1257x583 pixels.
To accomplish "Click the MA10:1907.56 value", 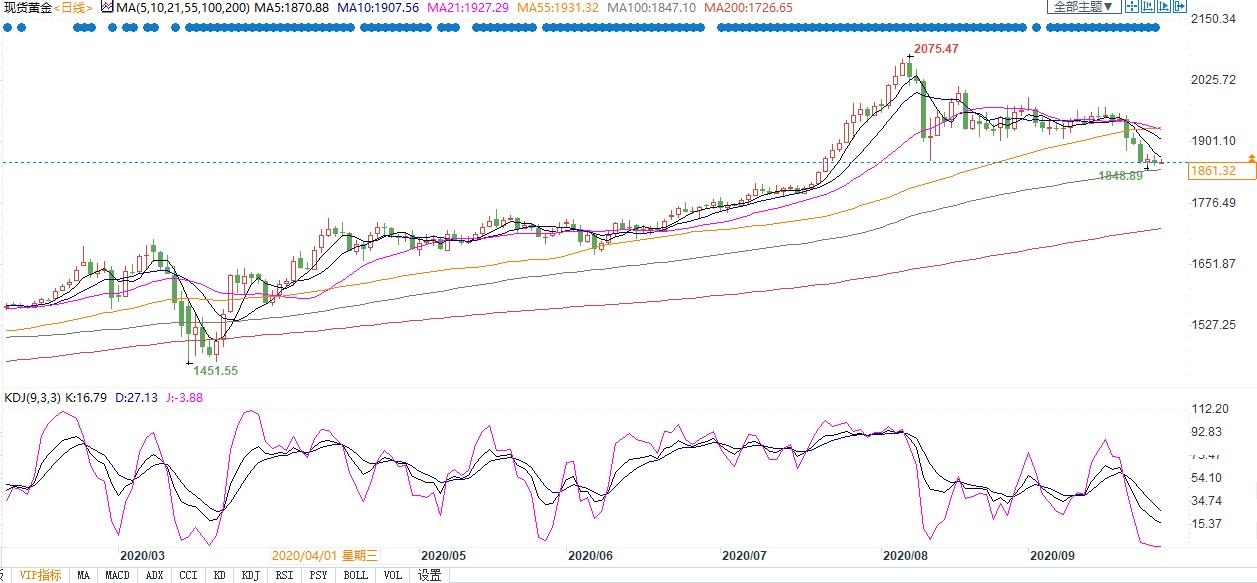I will [x=379, y=7].
